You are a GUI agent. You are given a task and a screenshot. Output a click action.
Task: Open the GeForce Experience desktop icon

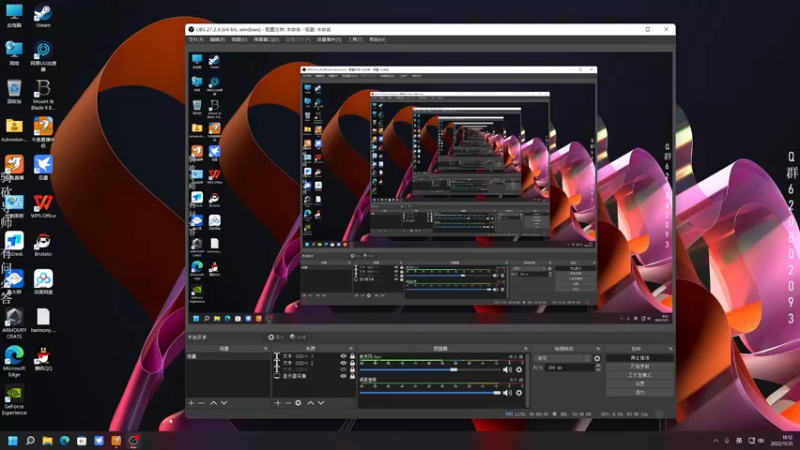click(14, 400)
